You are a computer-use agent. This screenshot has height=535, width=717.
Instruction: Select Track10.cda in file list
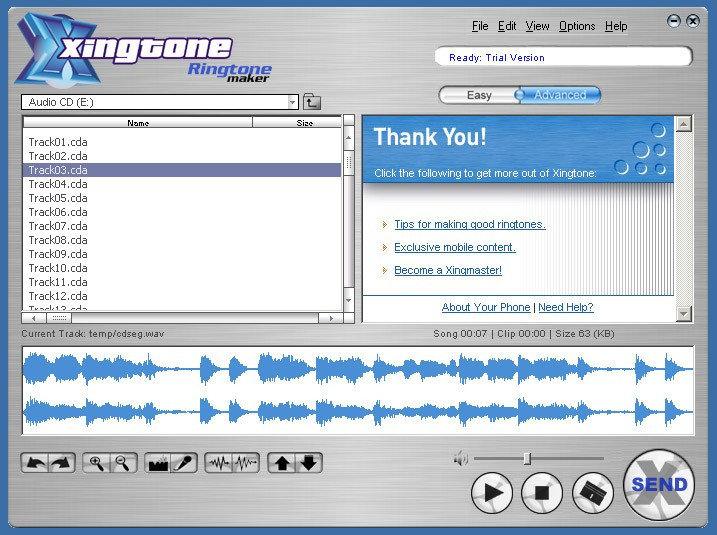click(x=182, y=268)
